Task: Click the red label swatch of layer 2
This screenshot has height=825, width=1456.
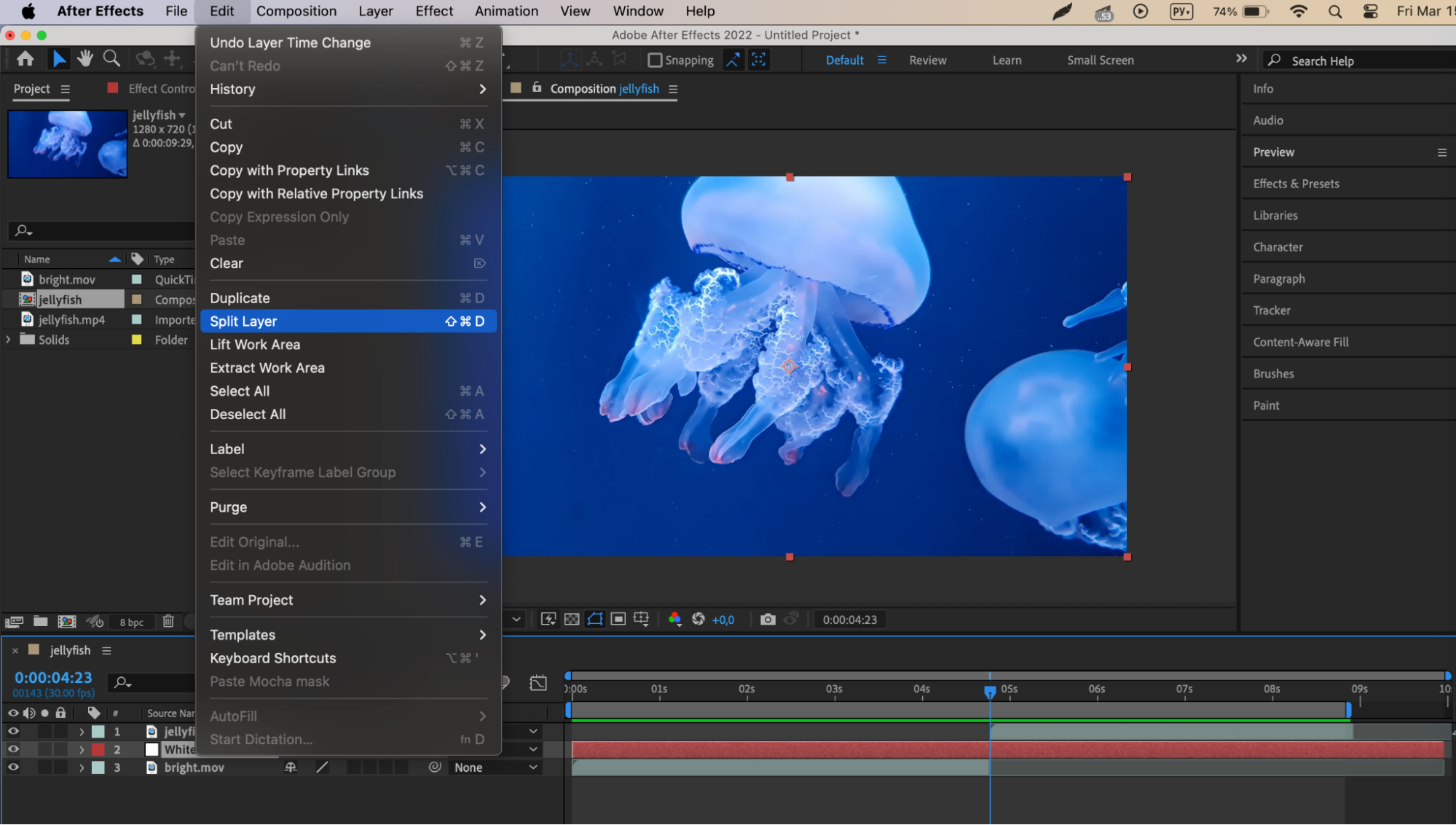Action: point(98,749)
